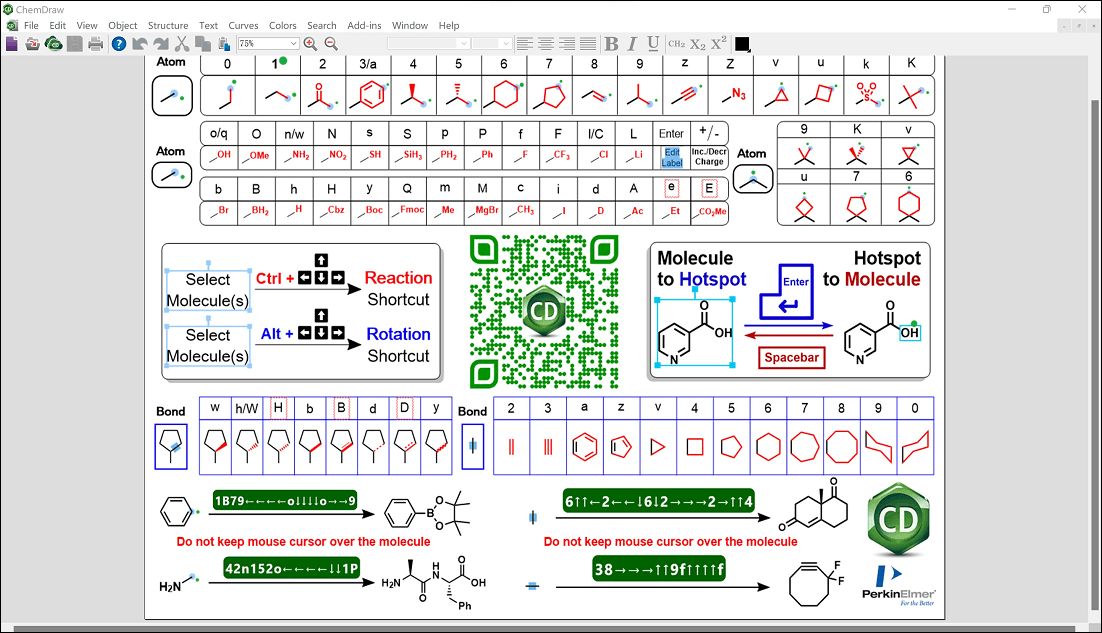Click the "38→→→↑↑9f" green shortcut label

tap(659, 569)
